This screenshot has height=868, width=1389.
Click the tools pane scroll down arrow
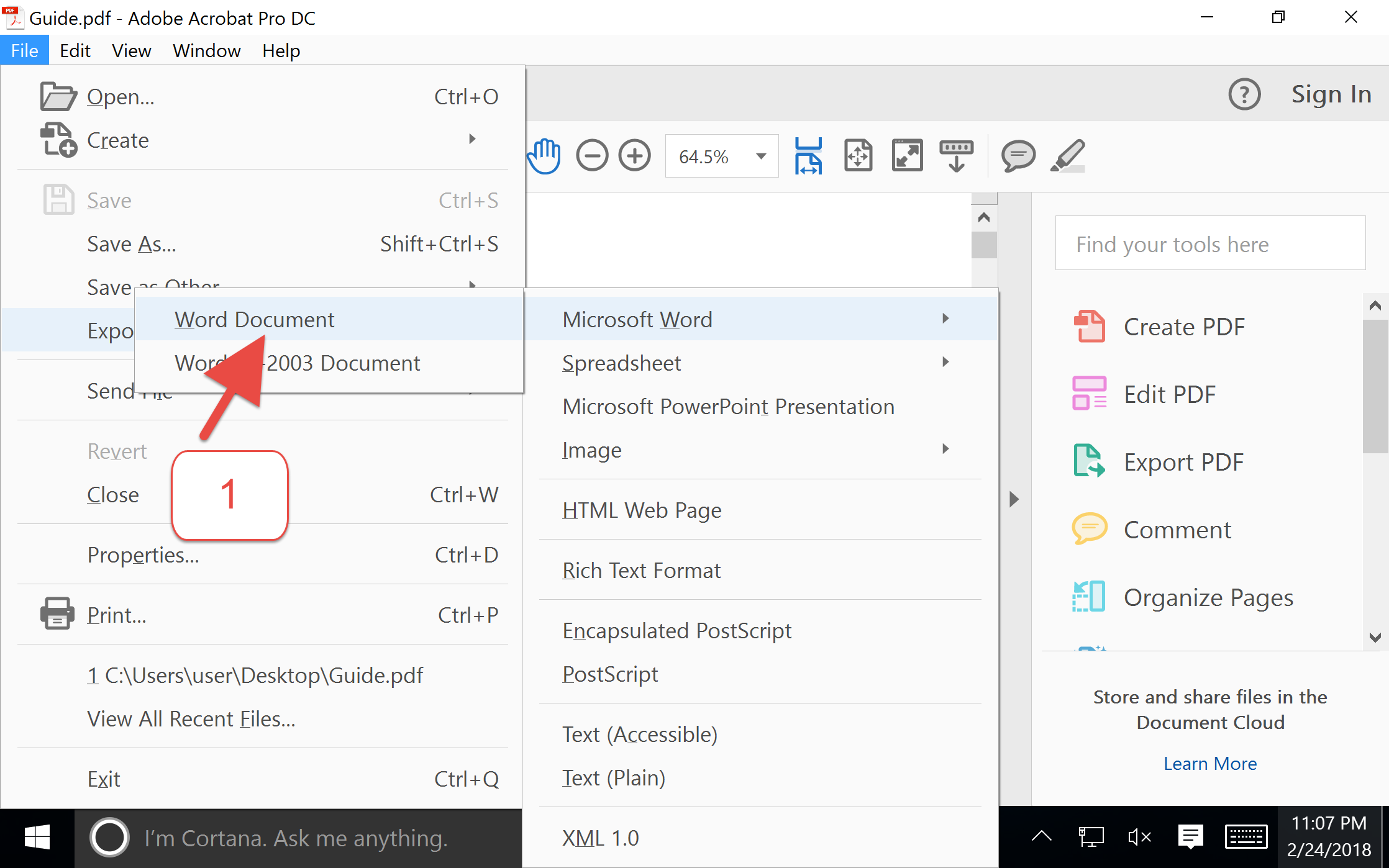click(x=1375, y=638)
